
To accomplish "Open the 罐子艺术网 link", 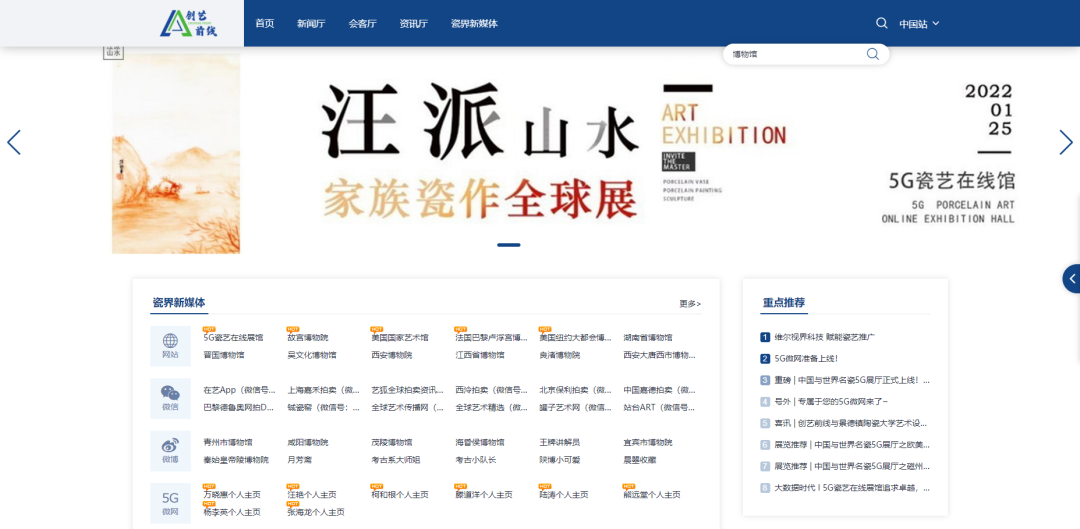I will coord(575,408).
